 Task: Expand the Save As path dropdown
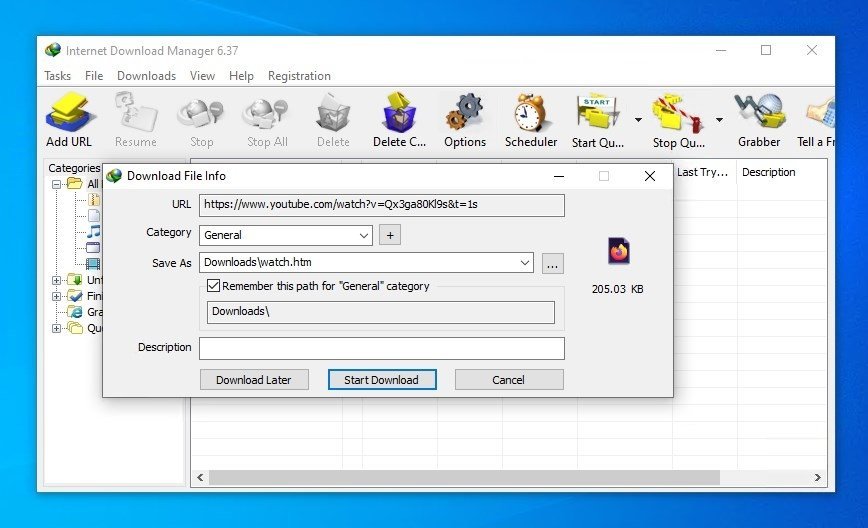[525, 263]
